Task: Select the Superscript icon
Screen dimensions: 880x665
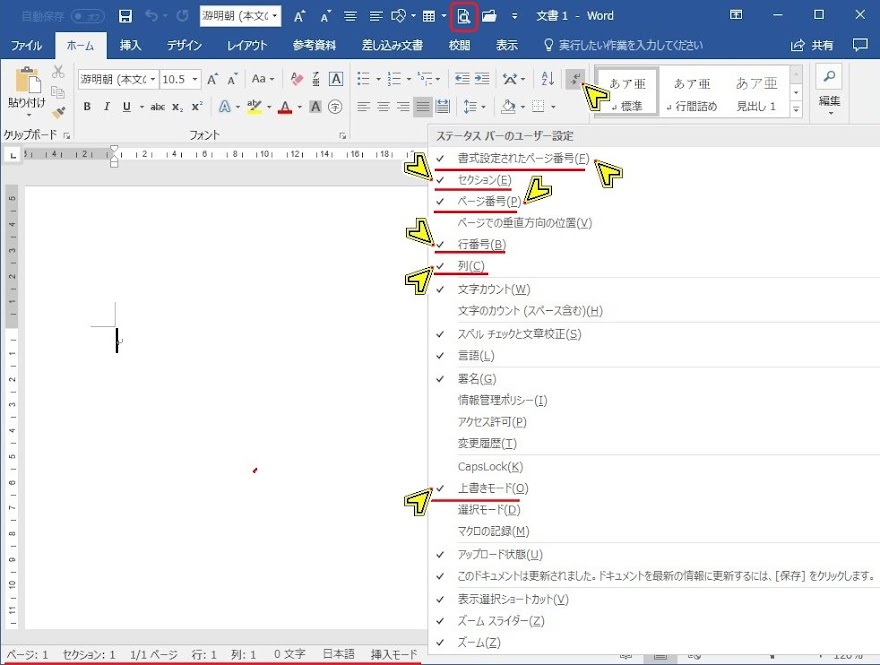Action: click(196, 105)
